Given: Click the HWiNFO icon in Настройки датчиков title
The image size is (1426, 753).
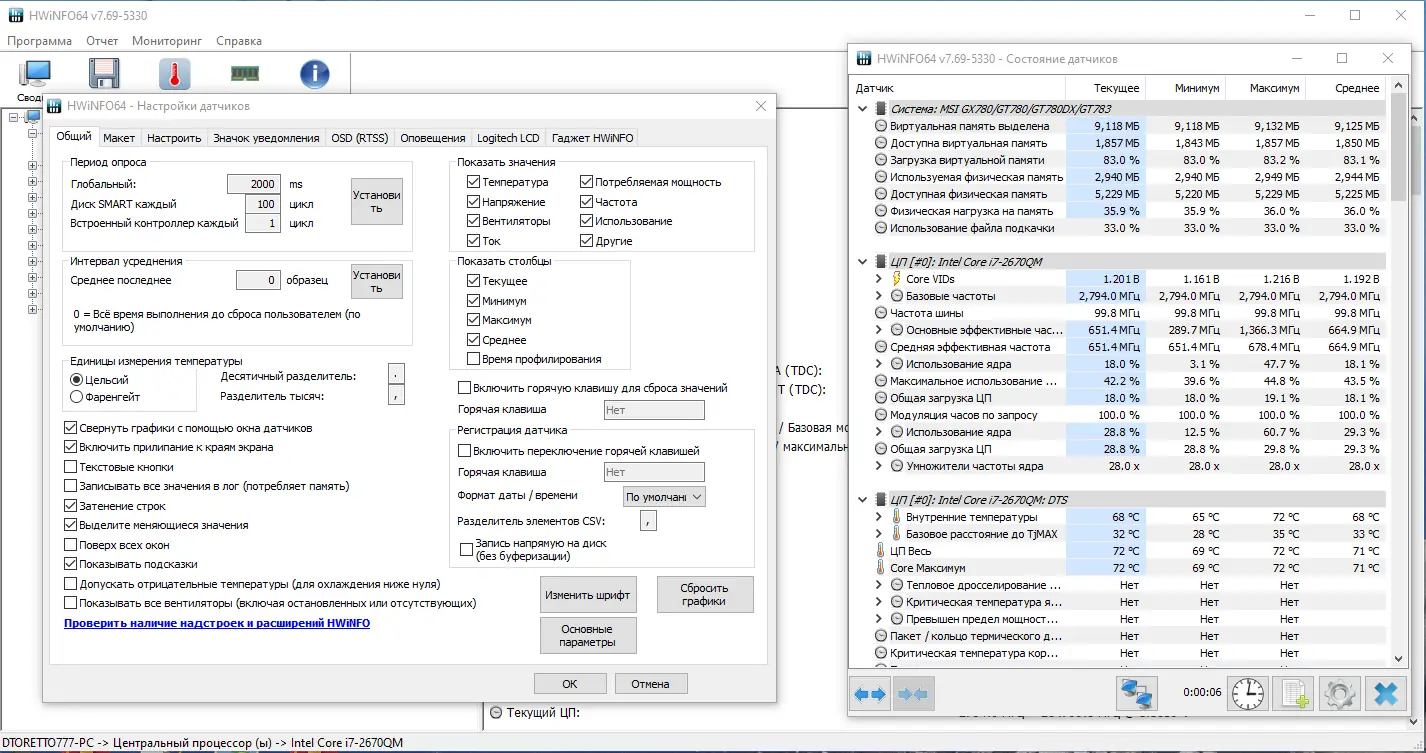Looking at the screenshot, I should point(55,106).
